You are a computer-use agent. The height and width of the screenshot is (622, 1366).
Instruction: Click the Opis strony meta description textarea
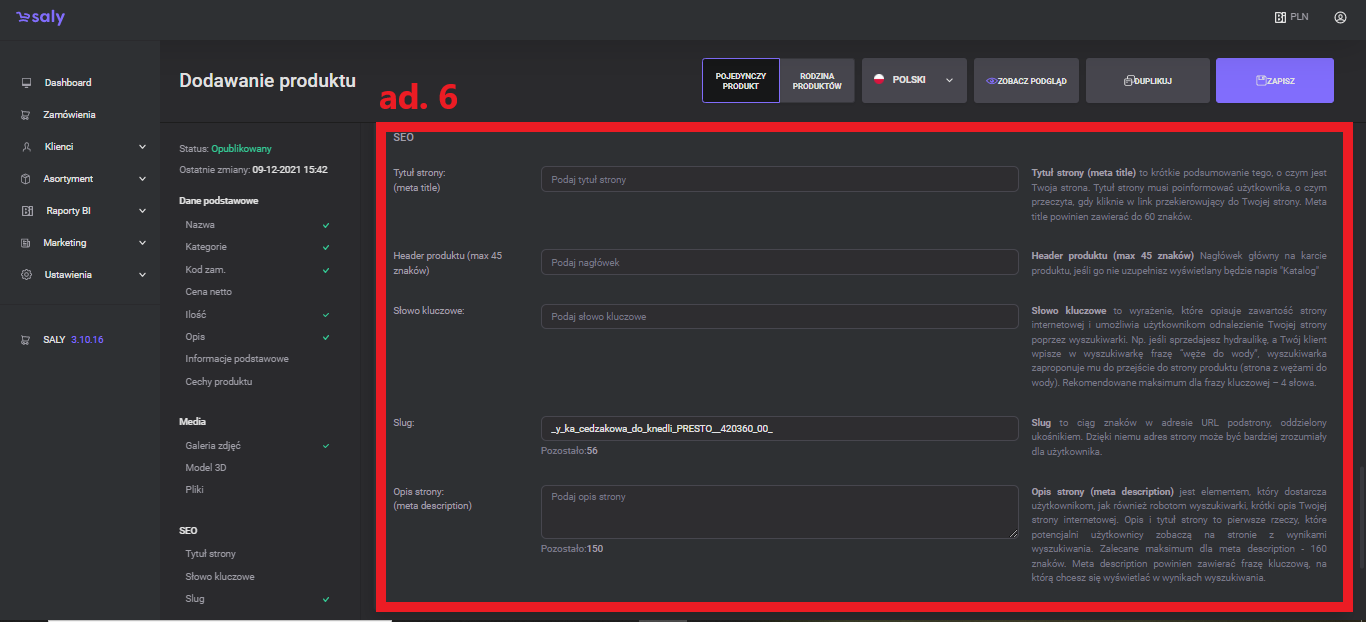pyautogui.click(x=779, y=512)
